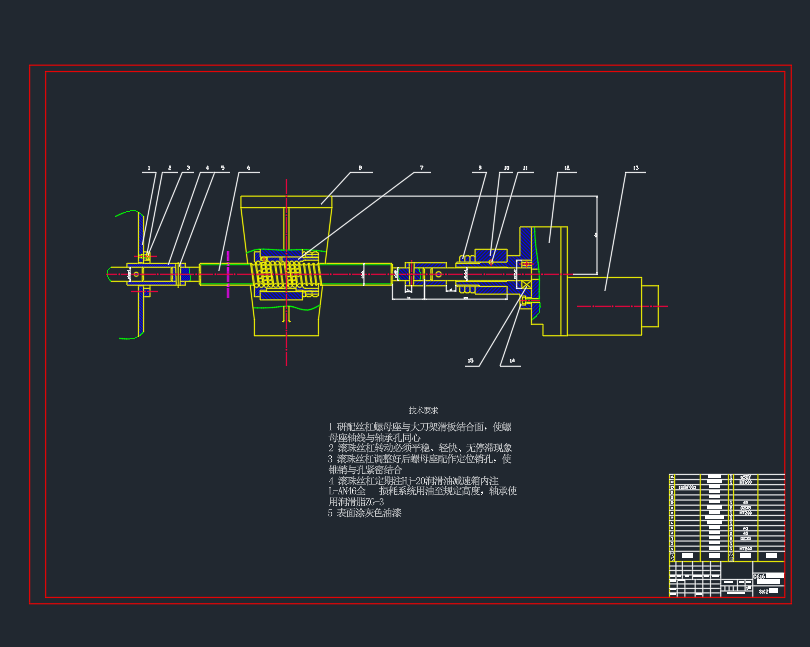
Task: Select callout 13 pointing to the motor
Action: [x=636, y=167]
